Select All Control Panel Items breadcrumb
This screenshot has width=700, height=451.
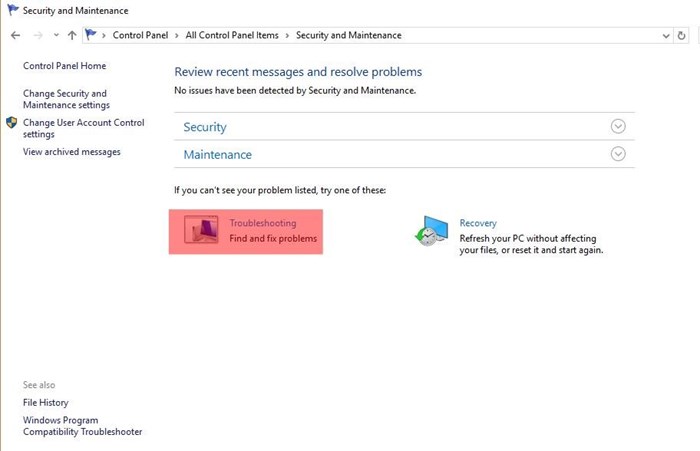232,35
